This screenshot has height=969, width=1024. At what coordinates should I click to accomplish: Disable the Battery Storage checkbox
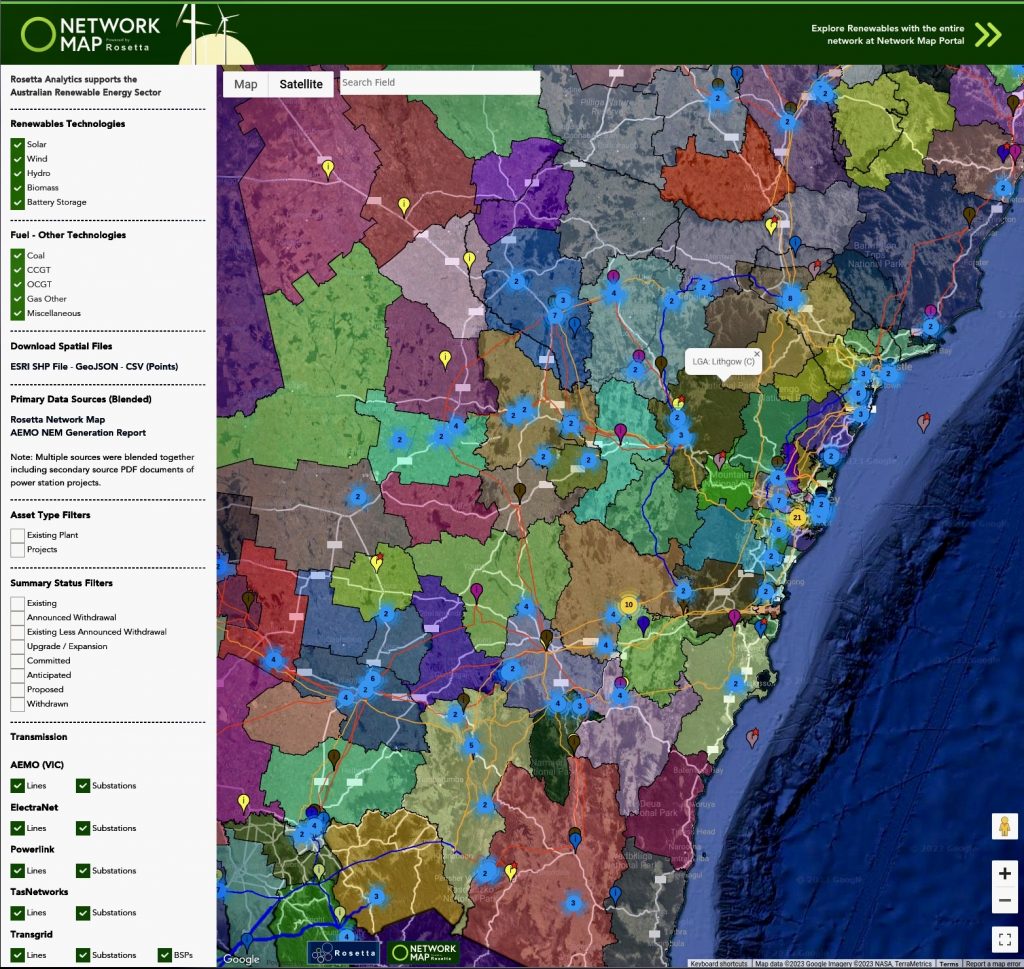pos(18,202)
